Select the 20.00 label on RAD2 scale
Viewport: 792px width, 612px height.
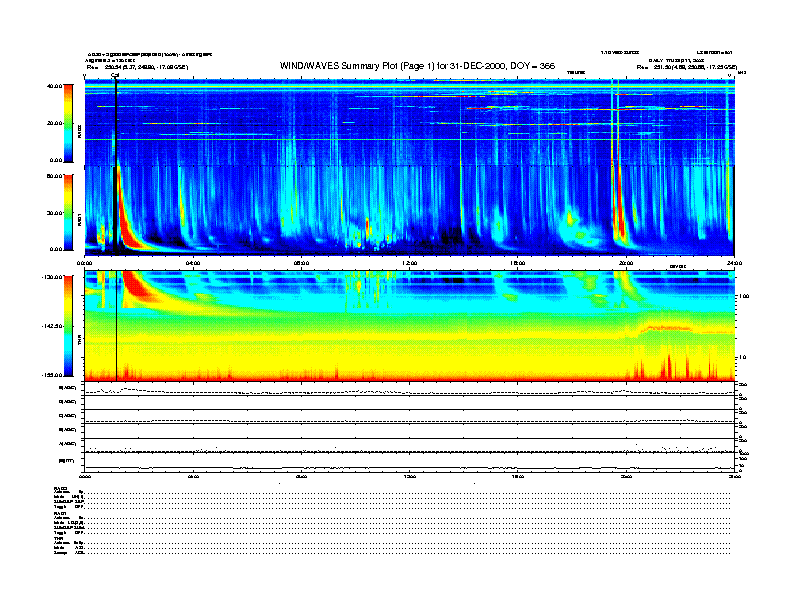point(55,123)
